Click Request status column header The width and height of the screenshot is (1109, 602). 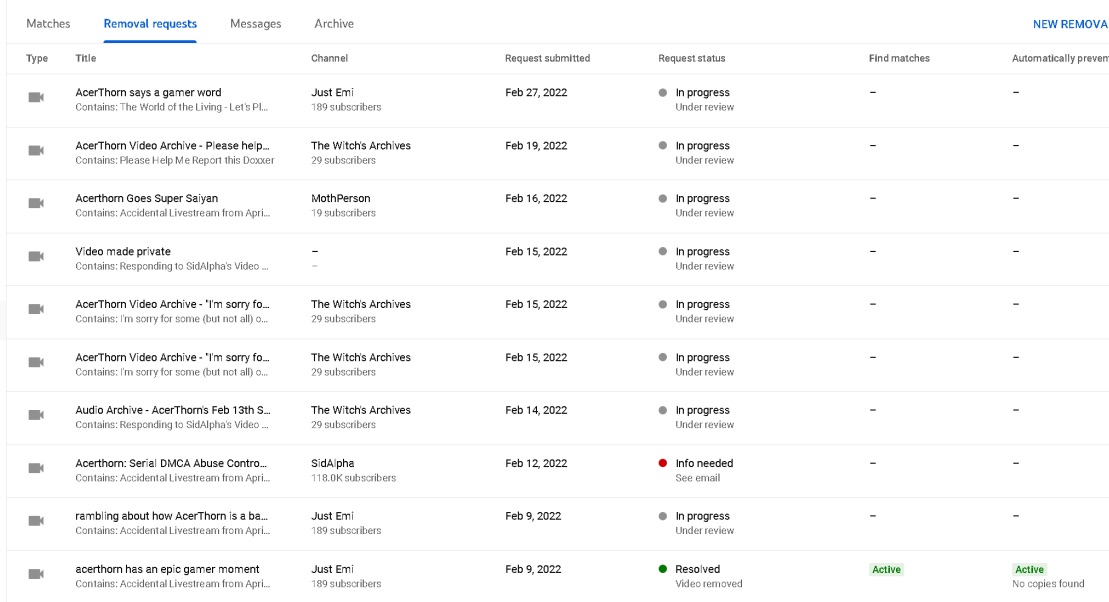pos(692,58)
